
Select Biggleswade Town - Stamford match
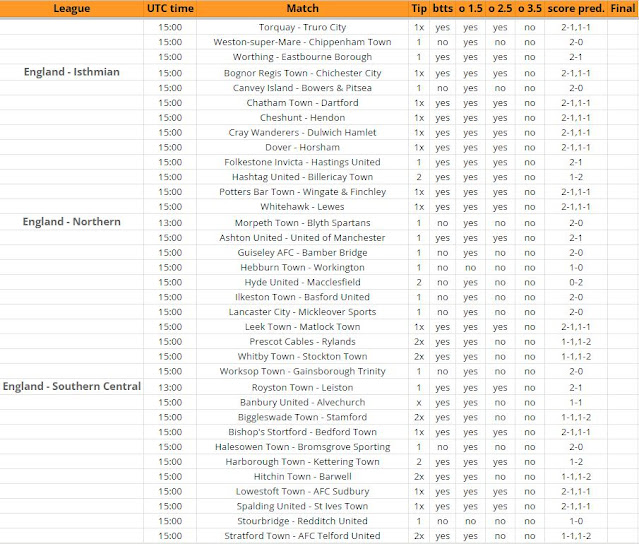coord(302,417)
